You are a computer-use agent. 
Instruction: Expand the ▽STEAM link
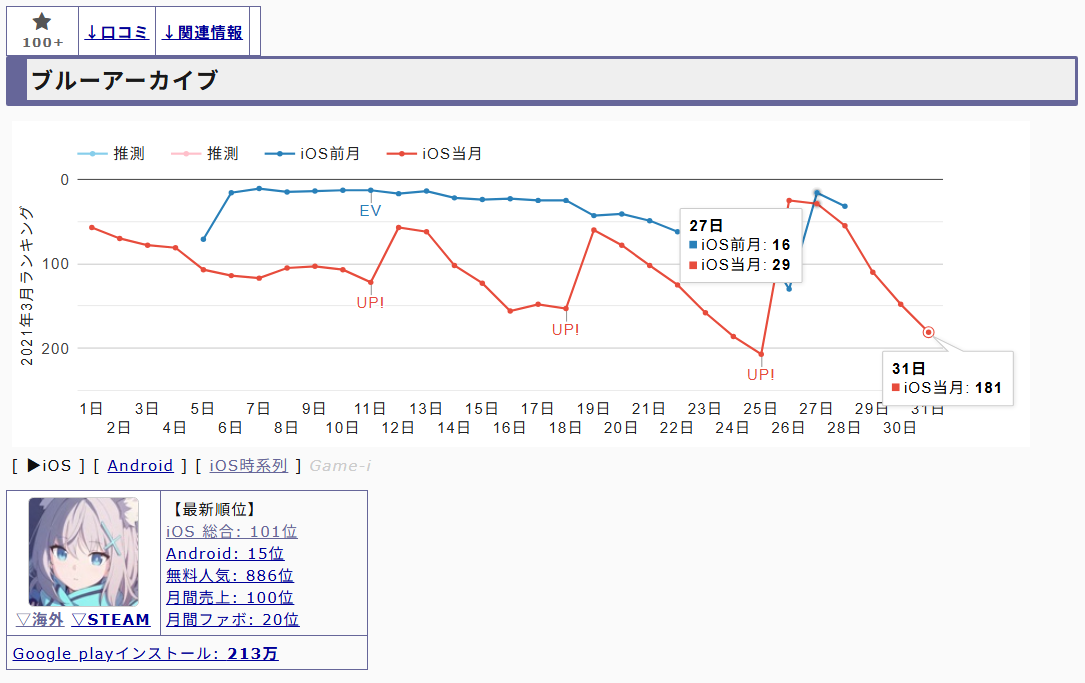click(x=110, y=620)
